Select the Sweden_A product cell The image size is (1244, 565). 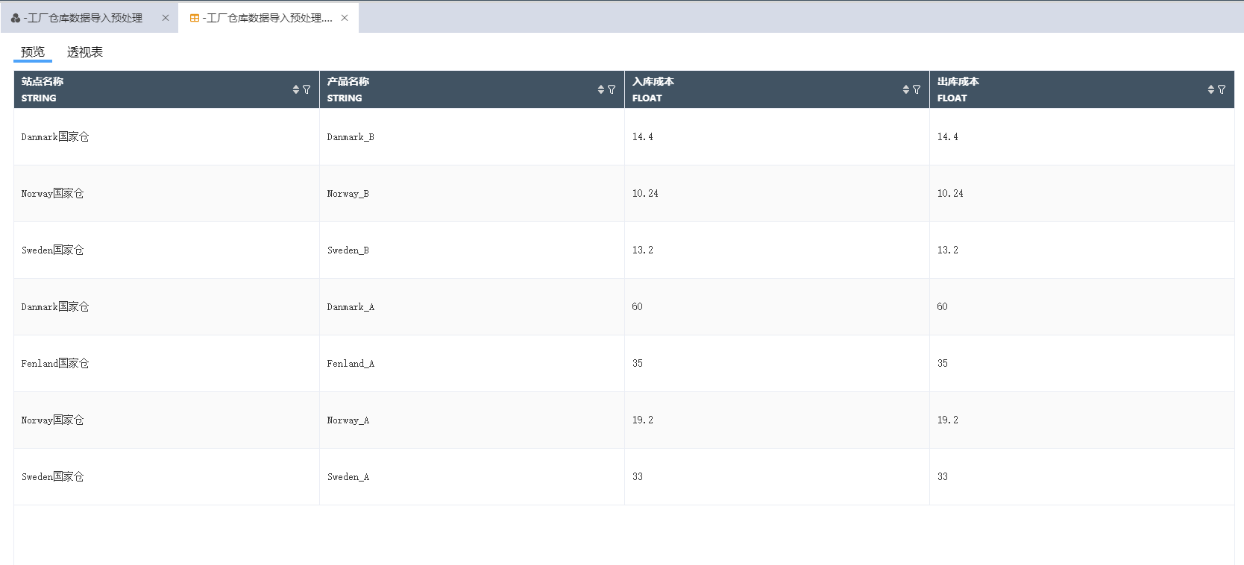pos(472,477)
